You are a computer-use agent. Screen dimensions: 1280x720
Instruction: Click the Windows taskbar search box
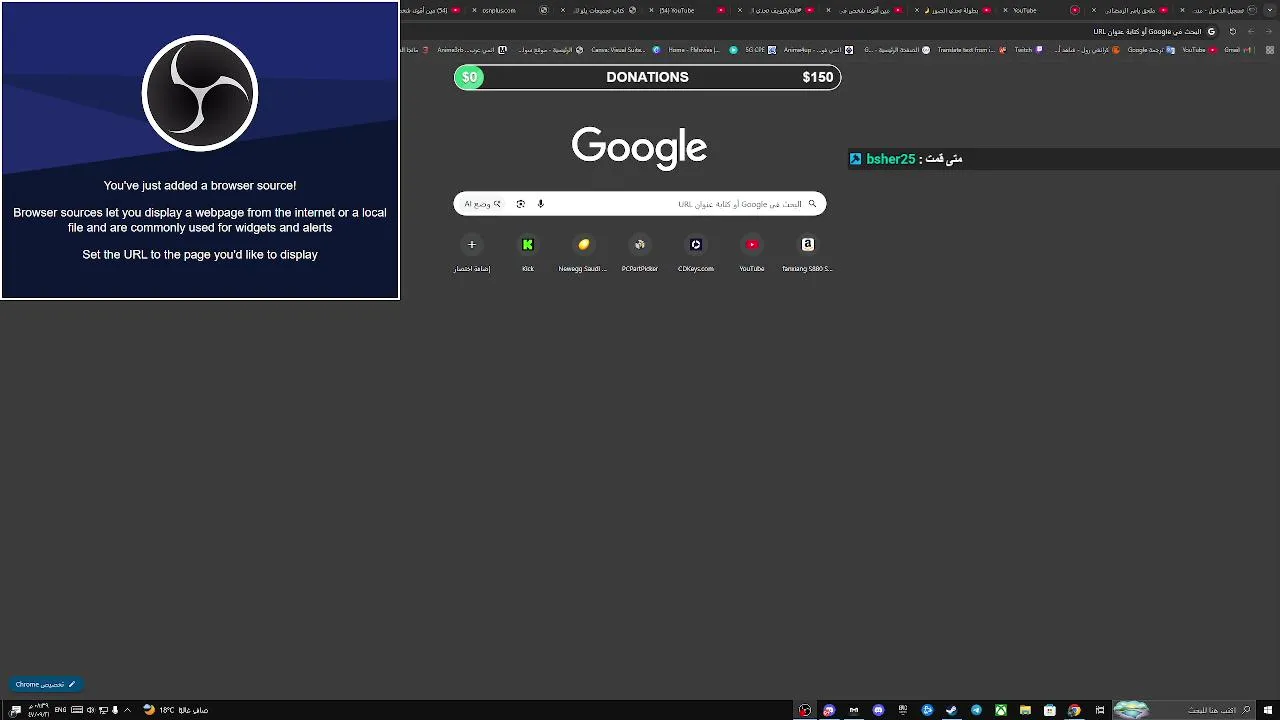click(x=1184, y=710)
